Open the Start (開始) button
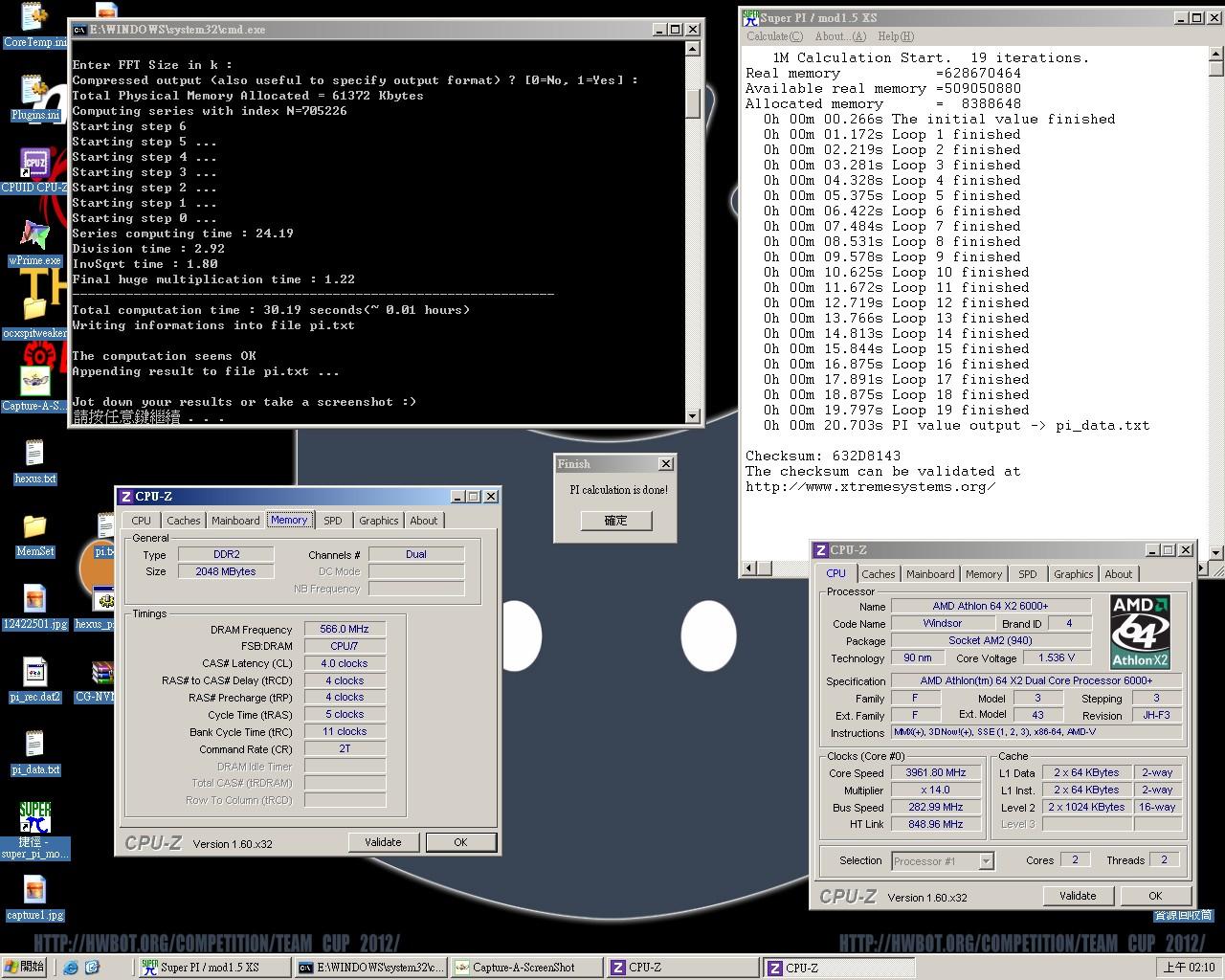 click(x=25, y=968)
